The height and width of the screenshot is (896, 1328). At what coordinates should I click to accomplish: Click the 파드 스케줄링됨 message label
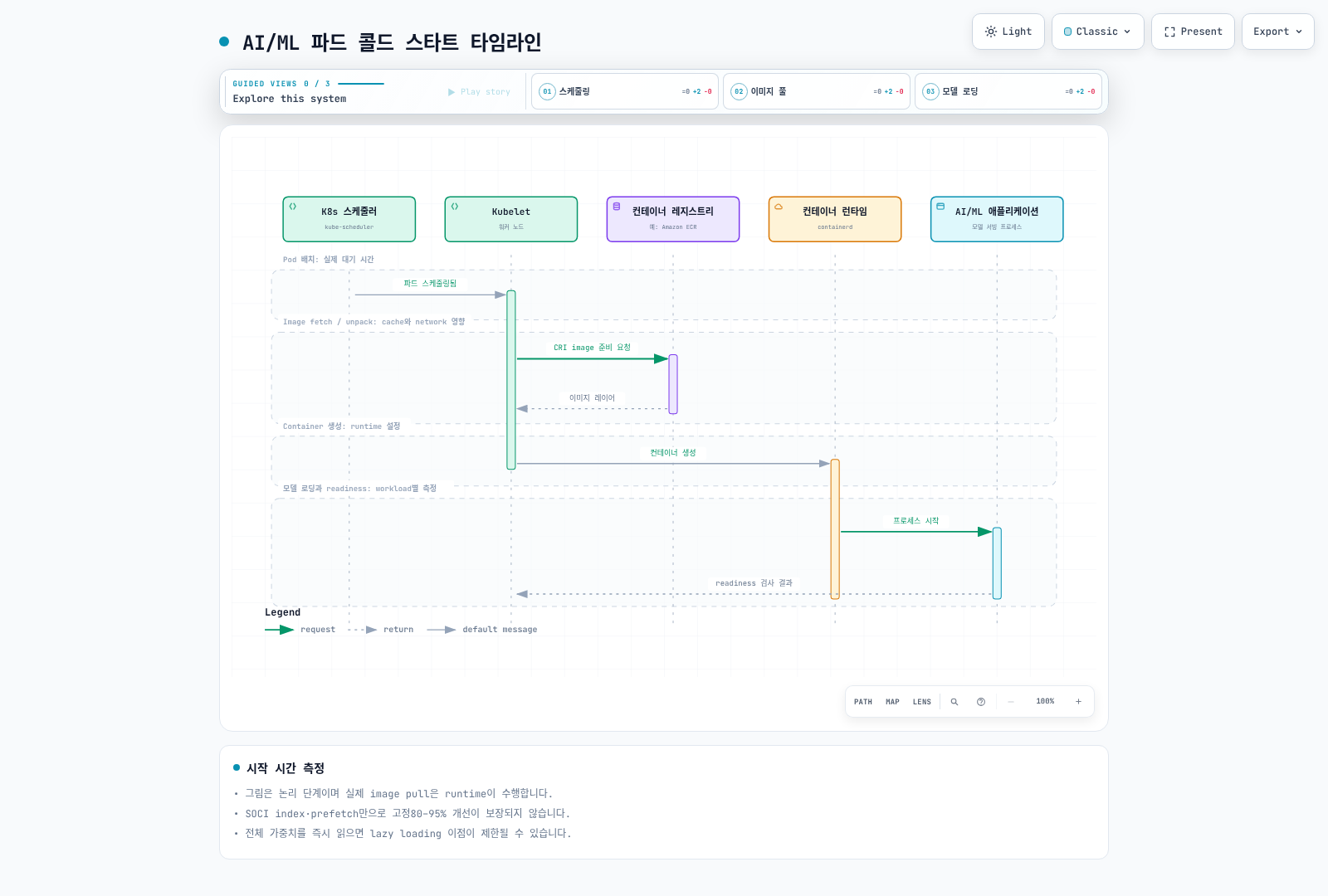click(x=430, y=284)
